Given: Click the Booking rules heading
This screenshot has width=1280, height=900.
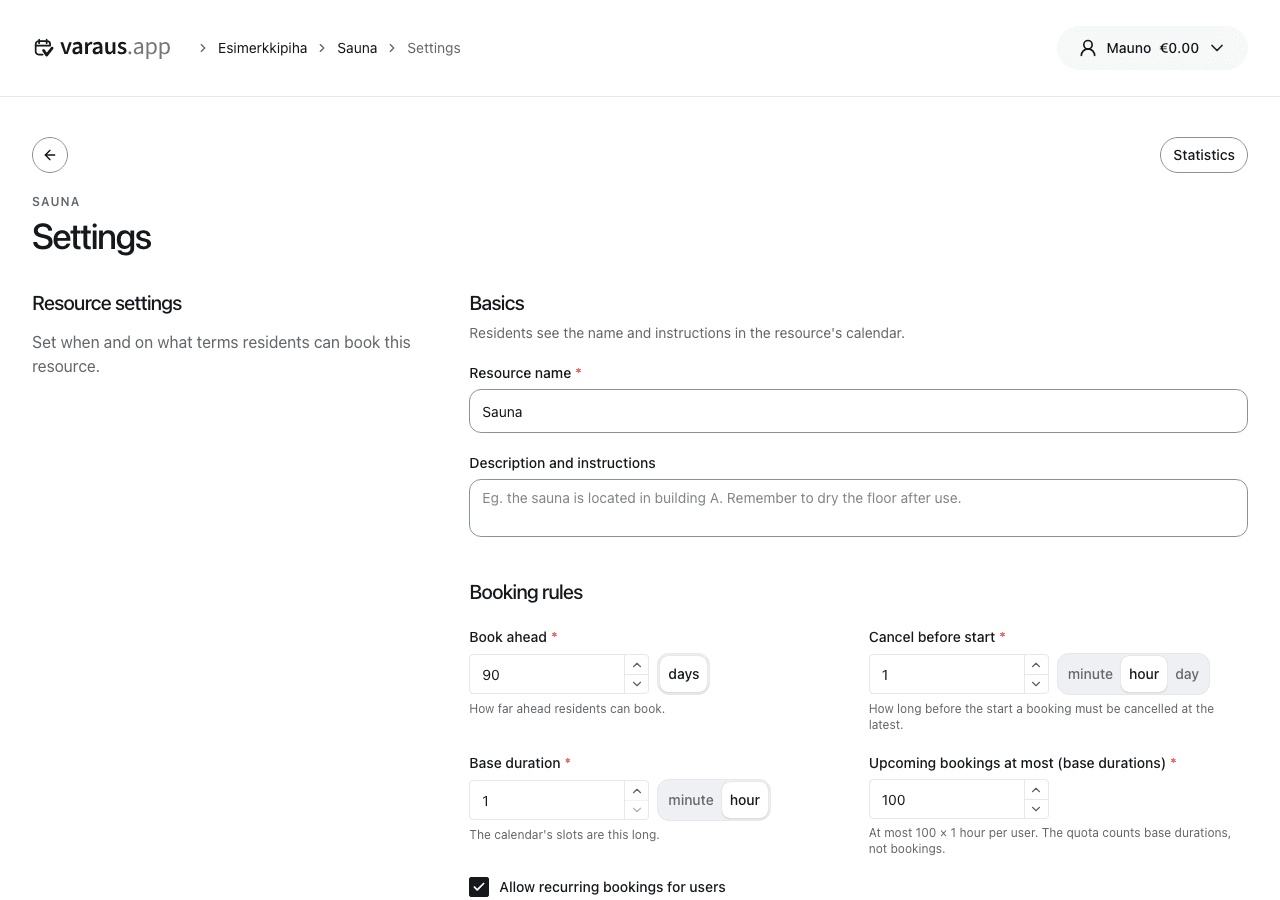Looking at the screenshot, I should pyautogui.click(x=526, y=592).
